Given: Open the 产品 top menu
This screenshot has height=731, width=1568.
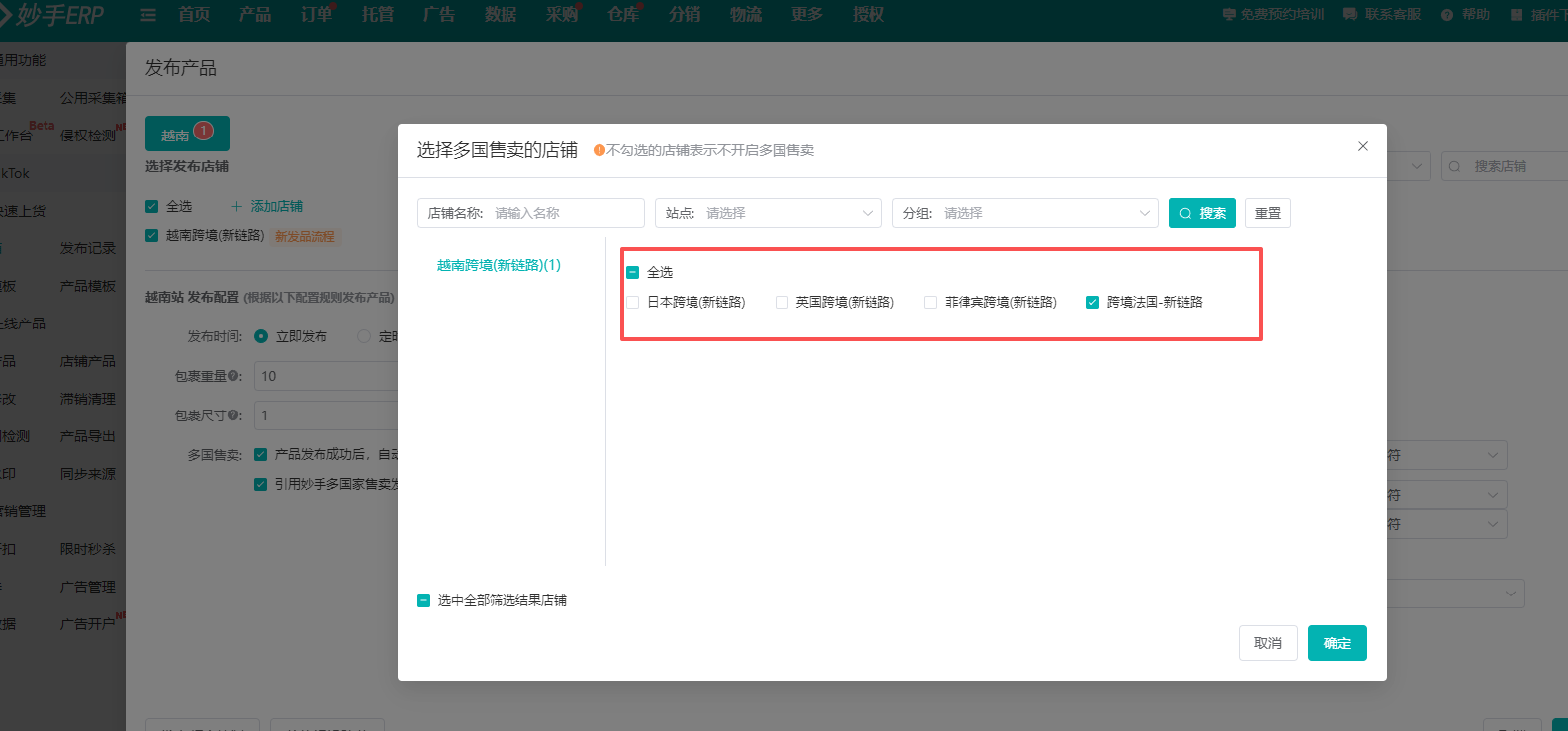Looking at the screenshot, I should tap(255, 15).
